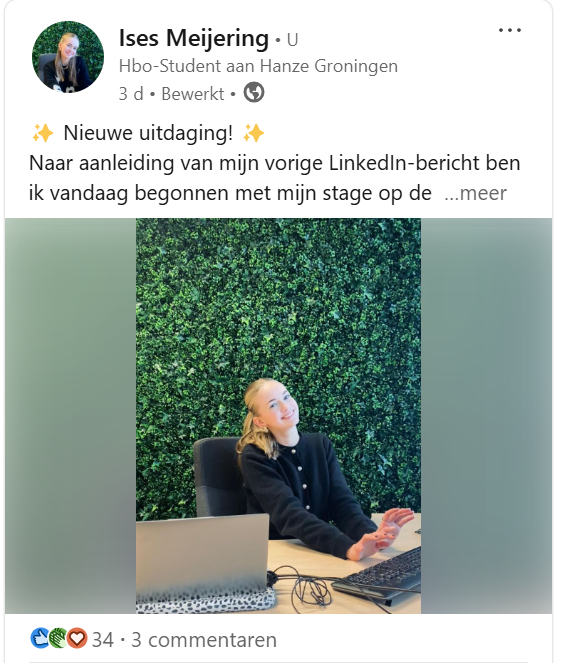The image size is (561, 663).
Task: Open the woman-at-desk post photo
Action: pyautogui.click(x=278, y=416)
